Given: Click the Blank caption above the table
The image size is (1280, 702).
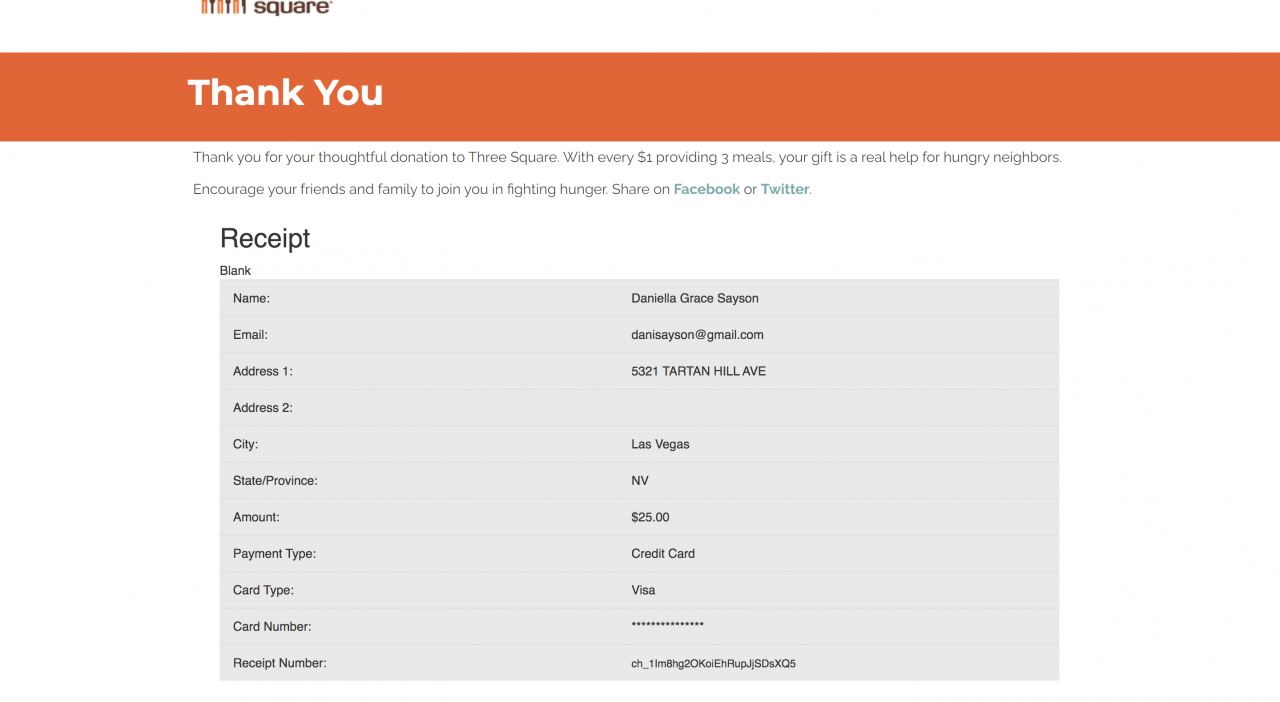Looking at the screenshot, I should coord(235,271).
